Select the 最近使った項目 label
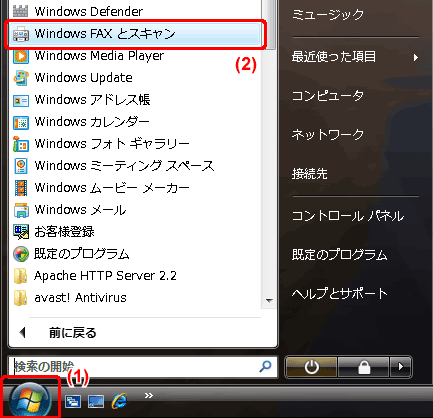433x418 pixels. click(334, 56)
